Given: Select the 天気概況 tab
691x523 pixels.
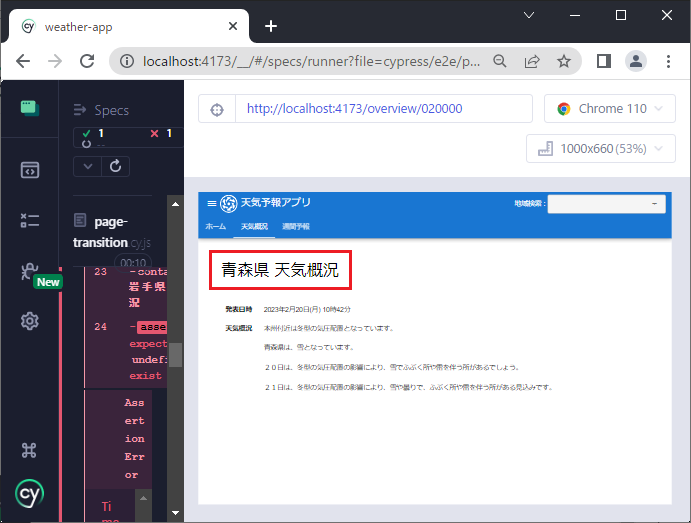Looking at the screenshot, I should click(254, 226).
